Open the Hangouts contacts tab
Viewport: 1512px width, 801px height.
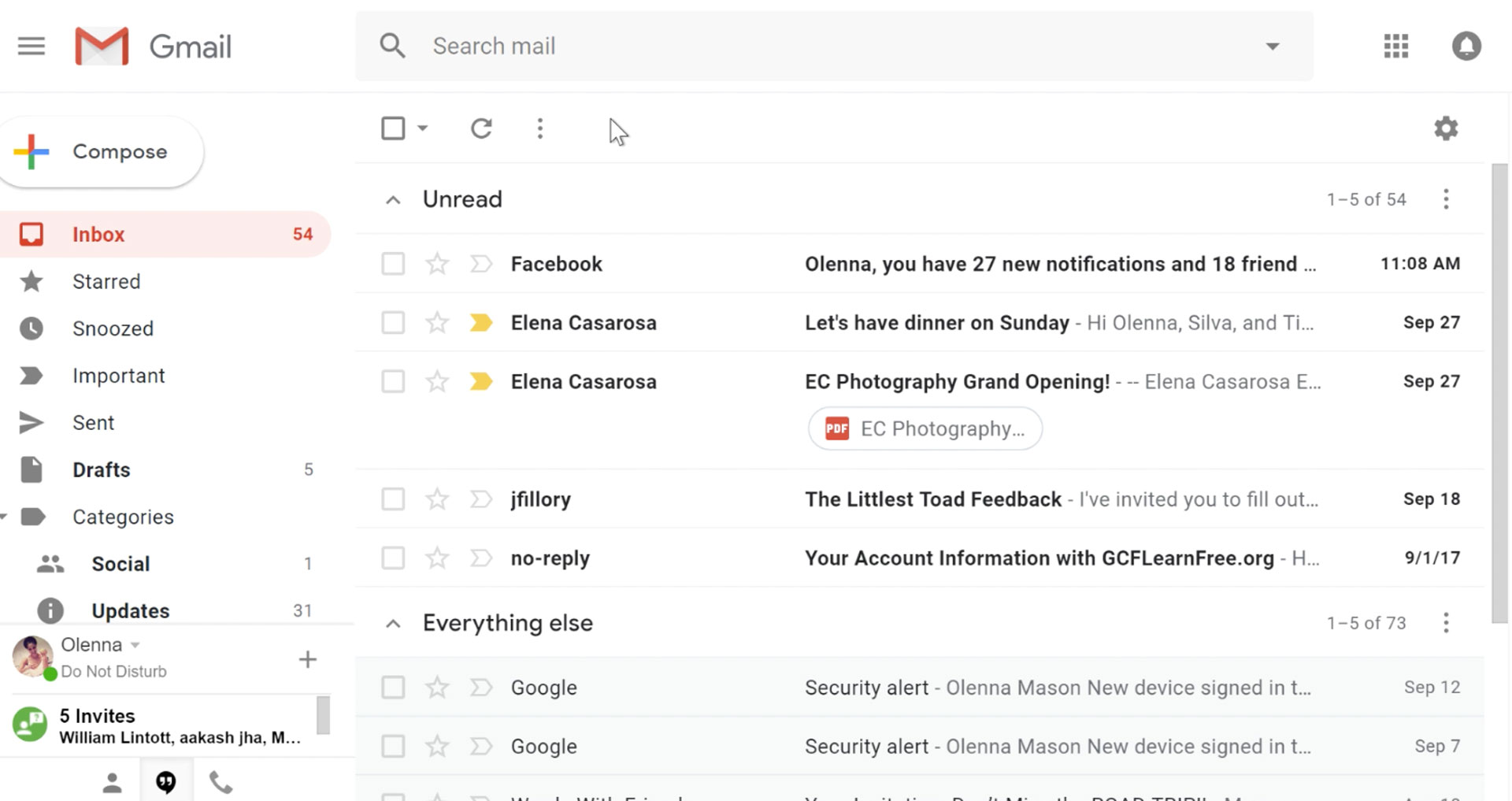coord(113,781)
